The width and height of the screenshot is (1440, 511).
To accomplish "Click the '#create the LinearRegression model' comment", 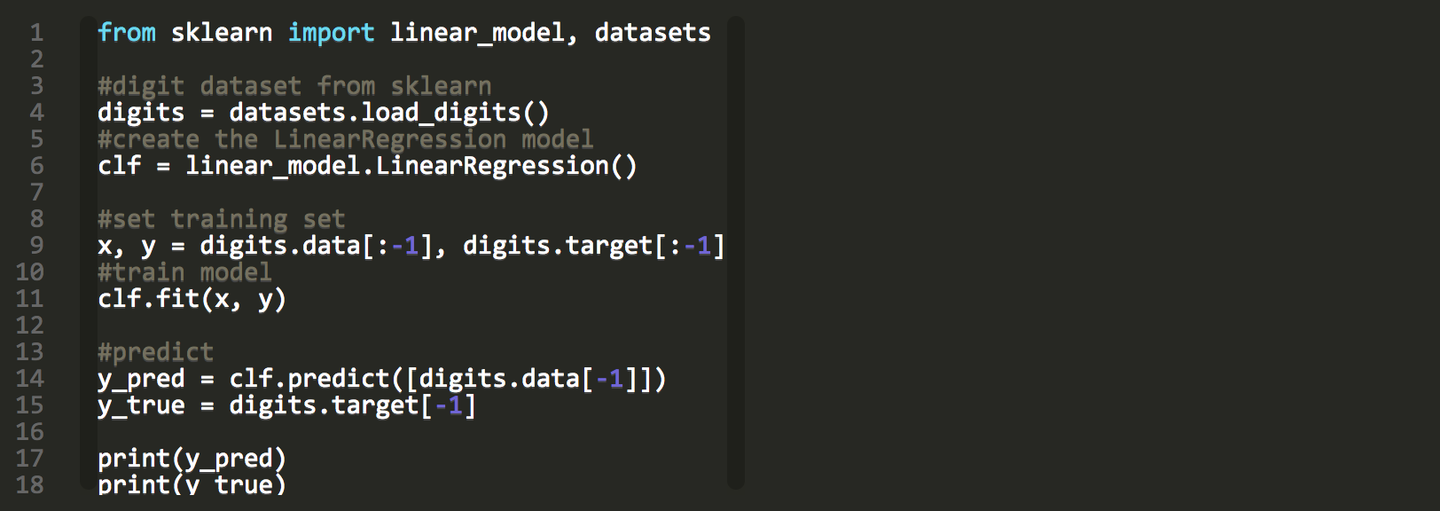I will point(345,139).
